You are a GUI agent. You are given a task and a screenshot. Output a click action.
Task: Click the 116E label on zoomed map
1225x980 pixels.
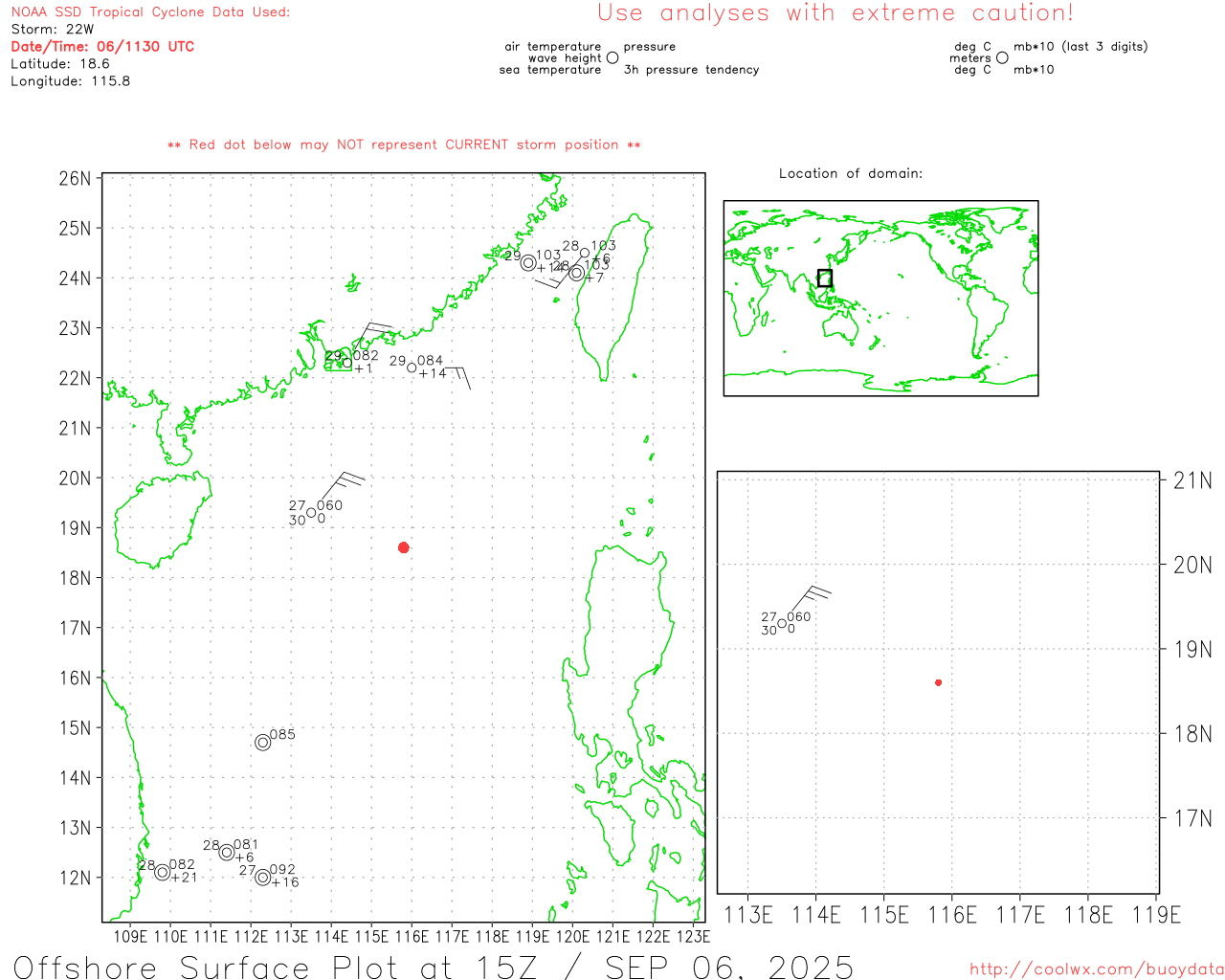coord(952,915)
